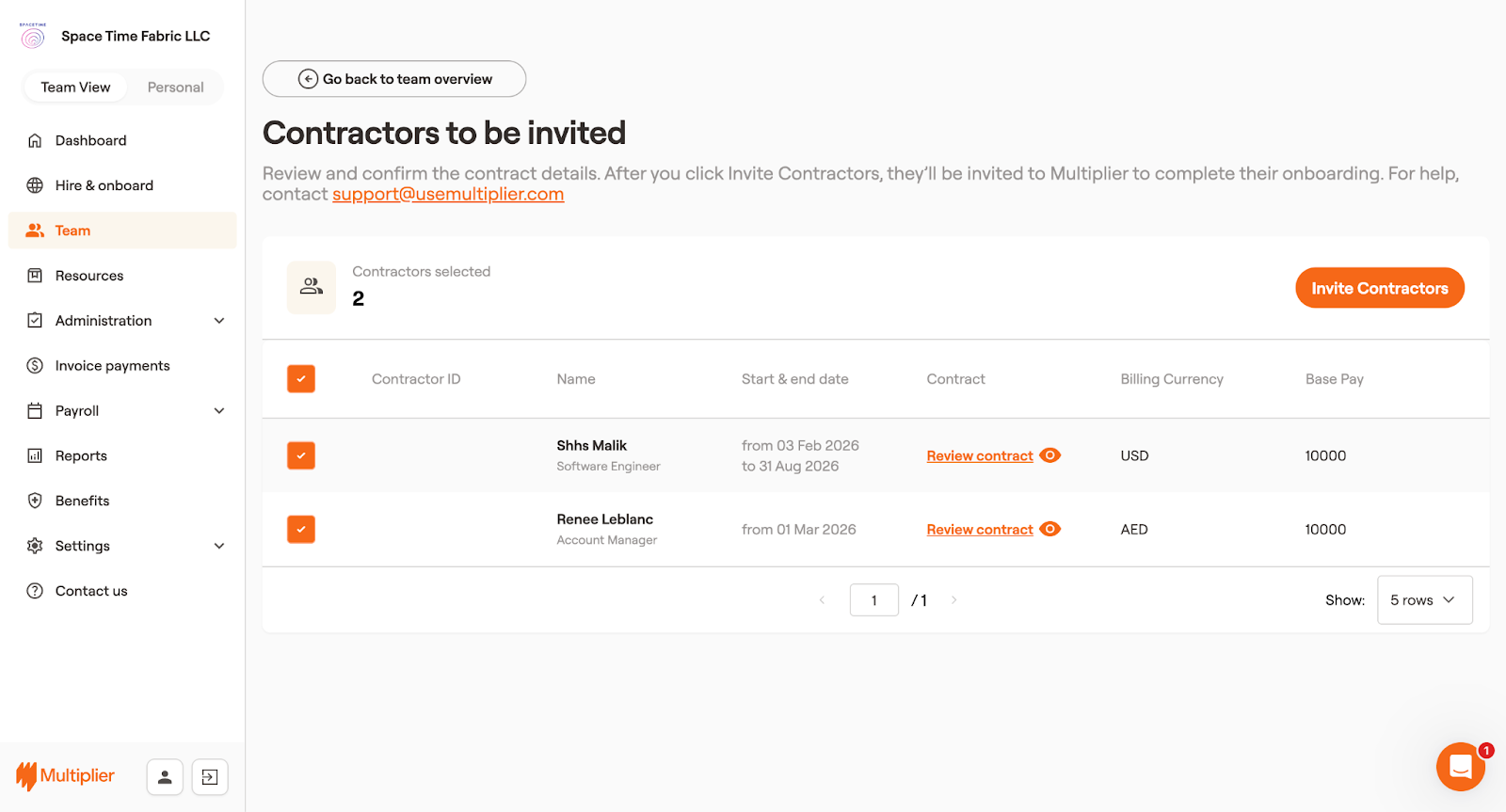Click the Space Time Fabric company logo
Screen dimensions: 1506x812
(33, 37)
